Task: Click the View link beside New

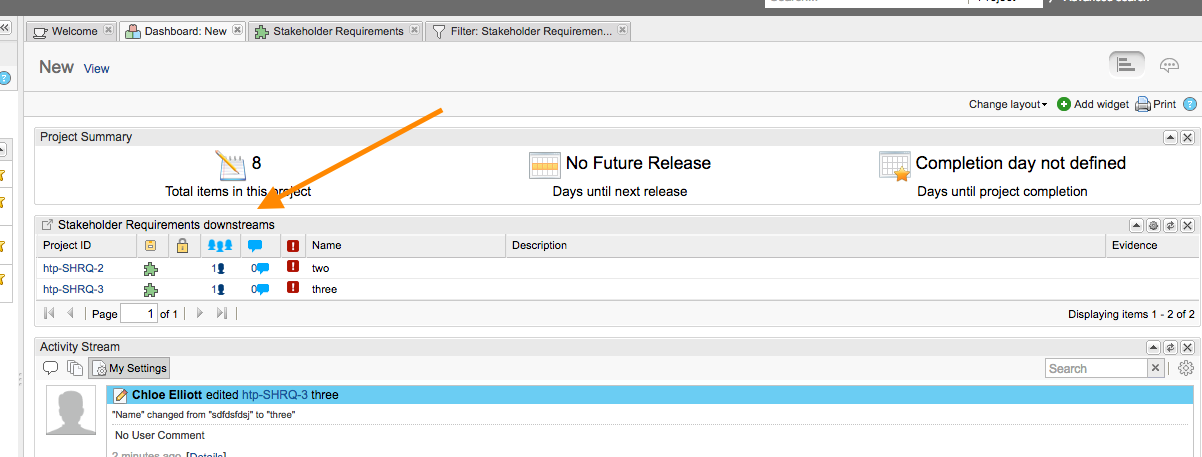Action: (97, 69)
